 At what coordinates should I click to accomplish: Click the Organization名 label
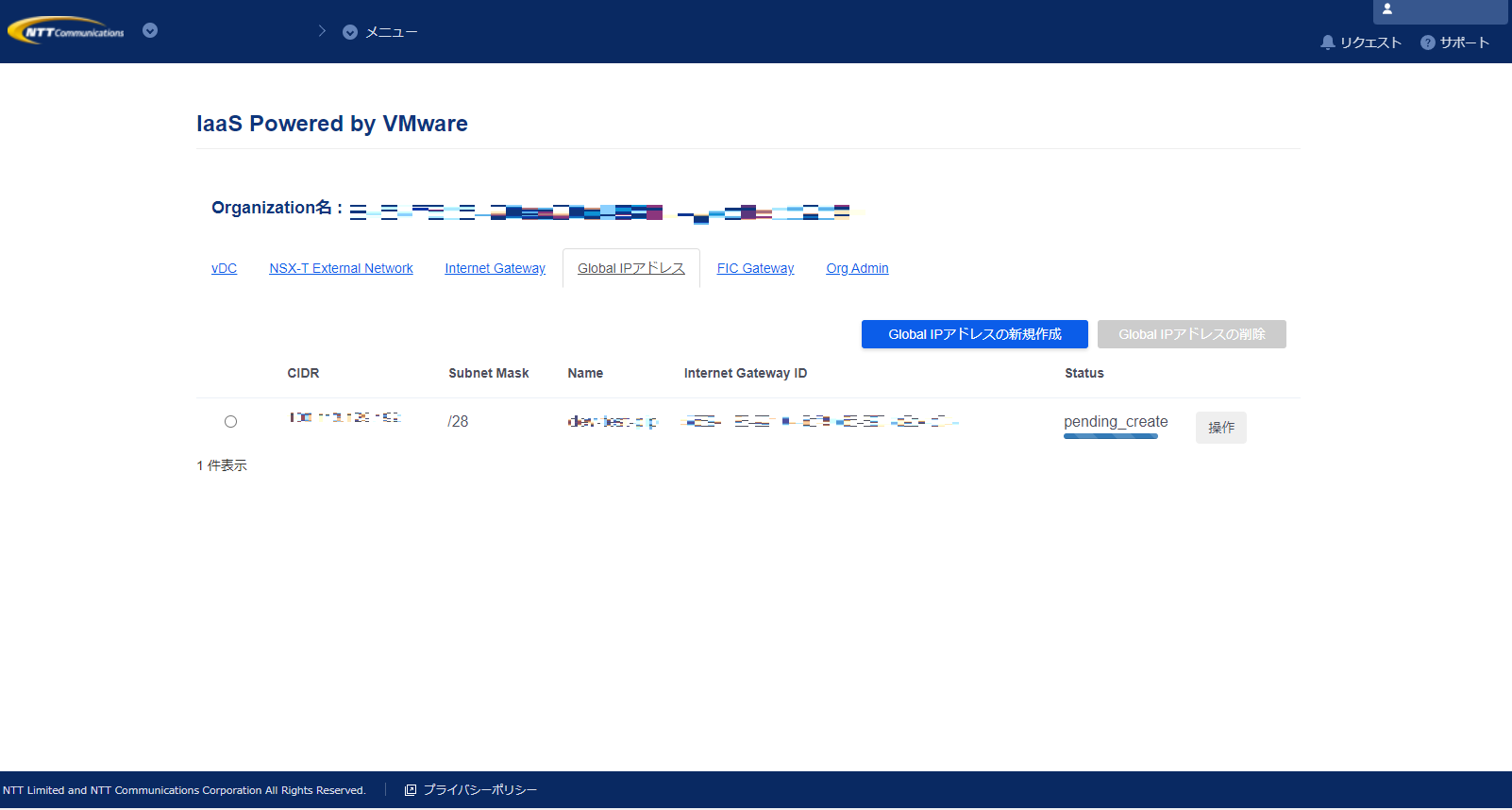click(x=277, y=208)
